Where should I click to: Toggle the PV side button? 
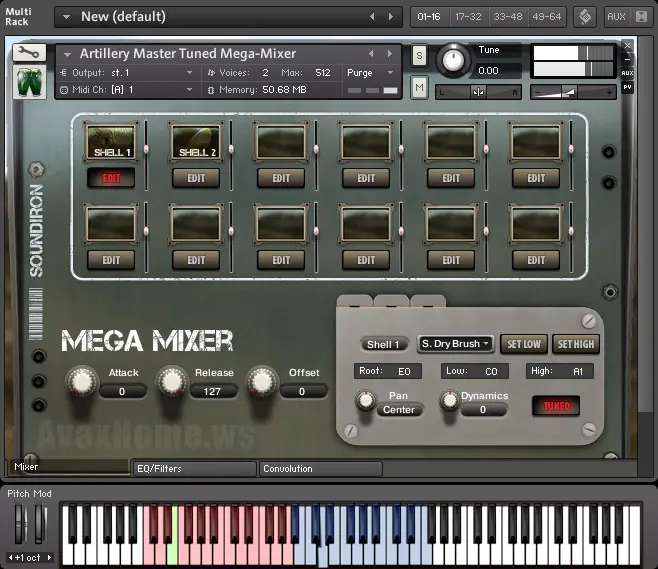coord(627,87)
